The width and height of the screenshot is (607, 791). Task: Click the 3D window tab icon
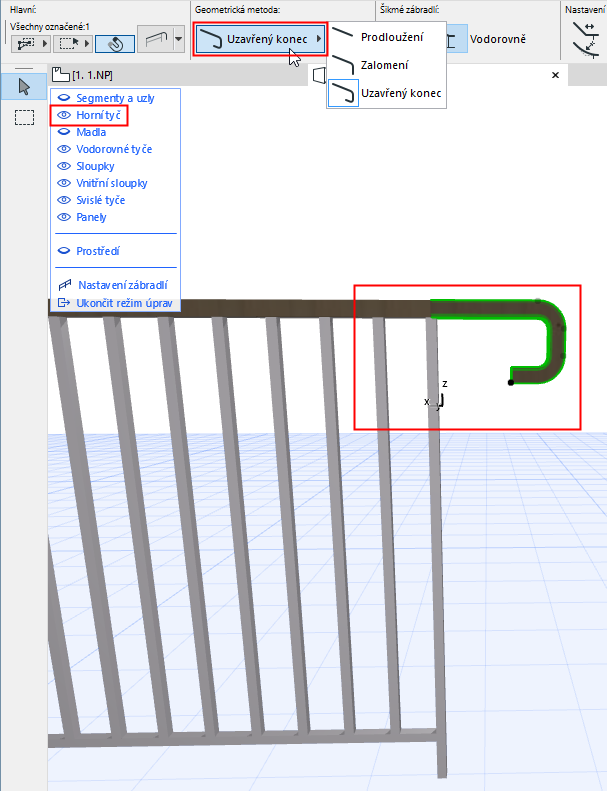click(x=319, y=75)
